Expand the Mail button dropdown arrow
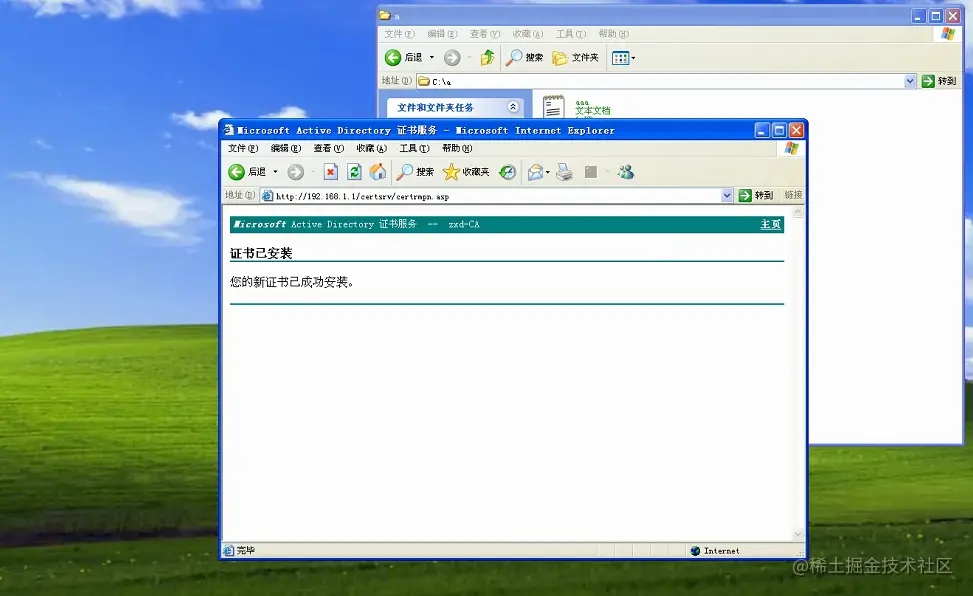The width and height of the screenshot is (973, 596). [547, 172]
